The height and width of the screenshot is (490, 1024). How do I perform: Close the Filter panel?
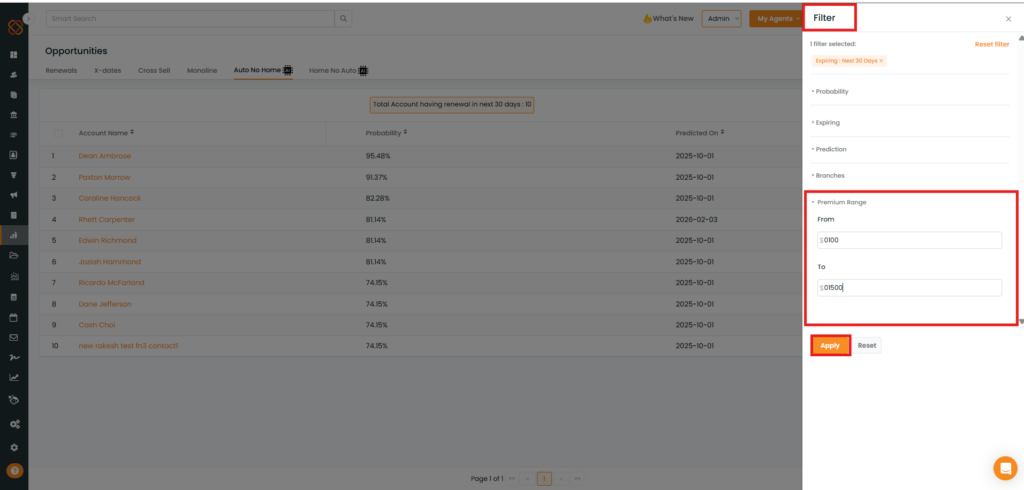point(1007,19)
